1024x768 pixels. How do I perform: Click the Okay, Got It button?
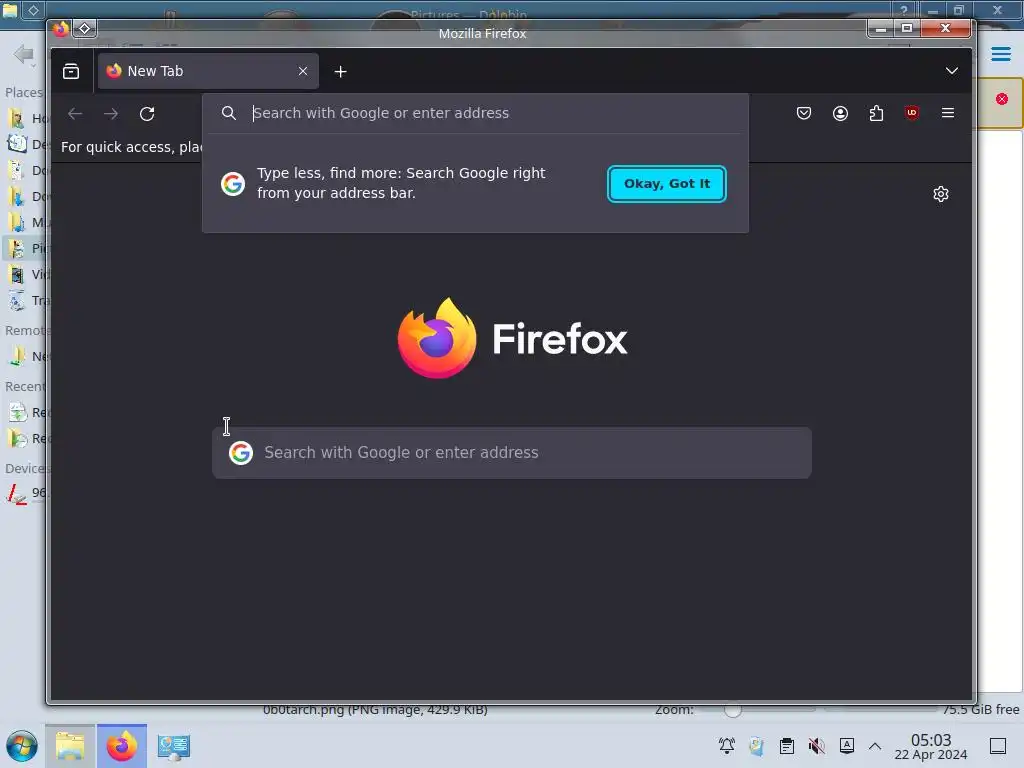tap(667, 184)
